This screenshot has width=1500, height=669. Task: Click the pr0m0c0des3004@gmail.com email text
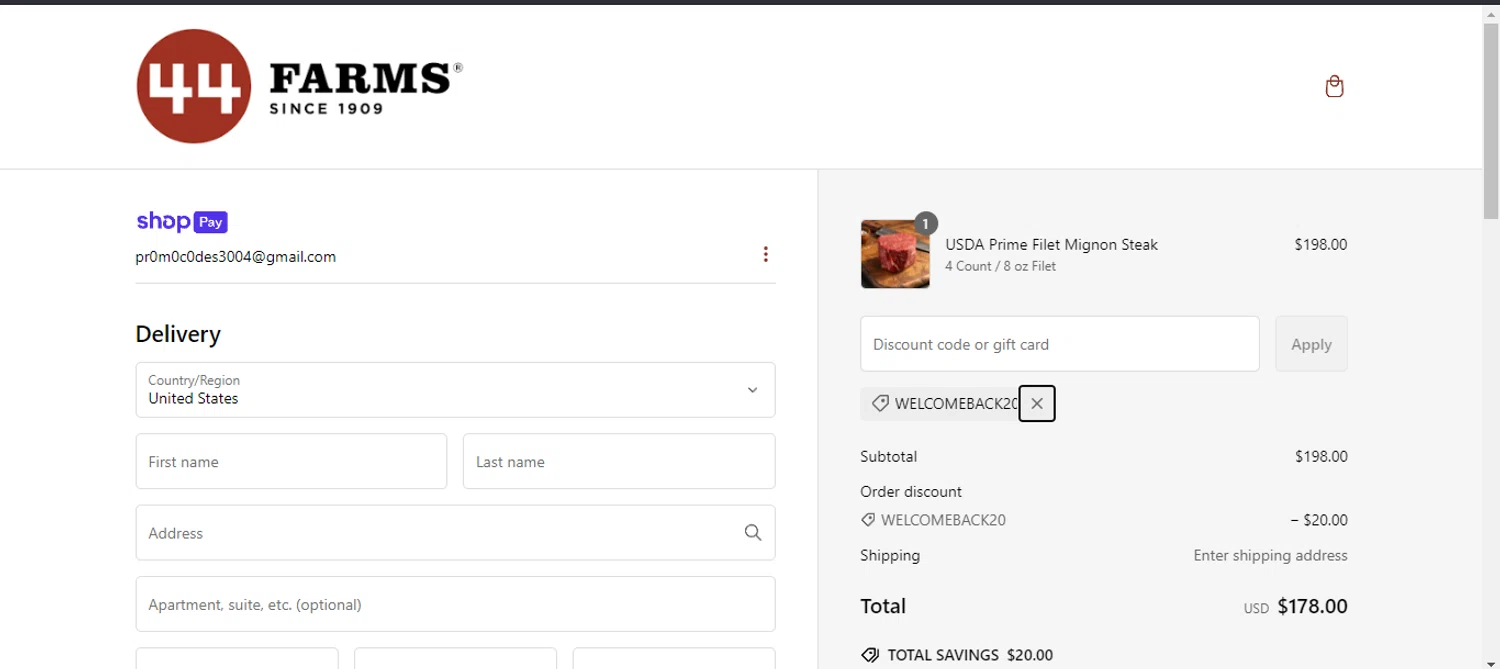pos(236,257)
